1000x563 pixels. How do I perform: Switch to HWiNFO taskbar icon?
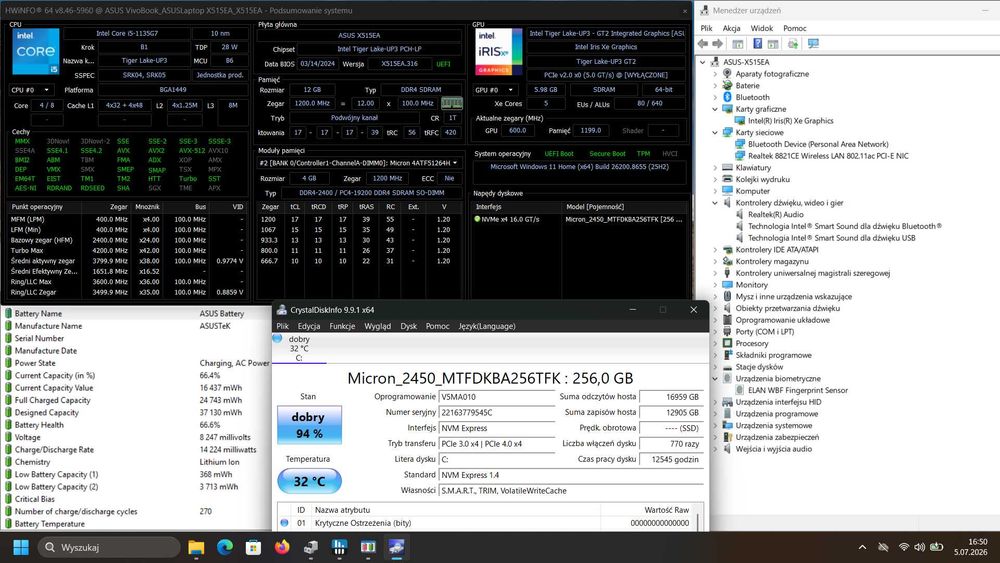[x=339, y=547]
